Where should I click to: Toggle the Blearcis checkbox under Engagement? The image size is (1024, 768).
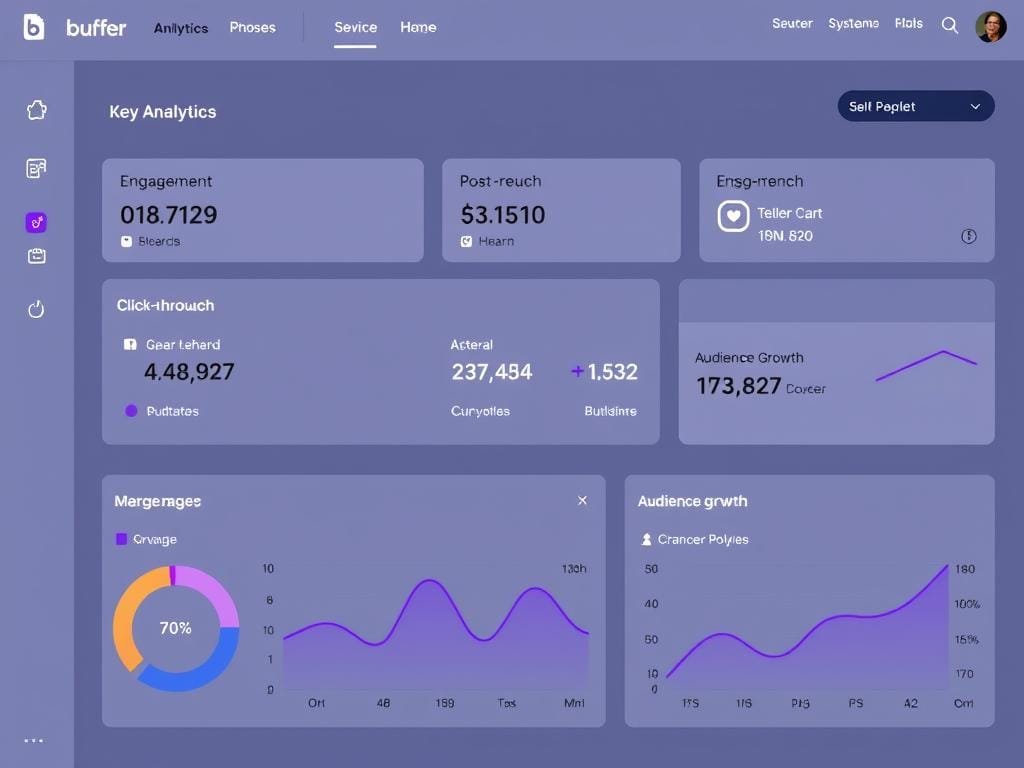127,241
